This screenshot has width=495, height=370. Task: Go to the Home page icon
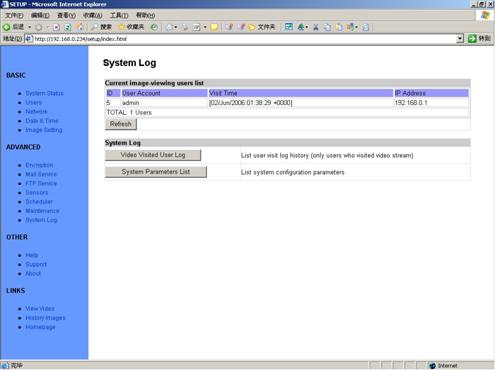pyautogui.click(x=80, y=27)
